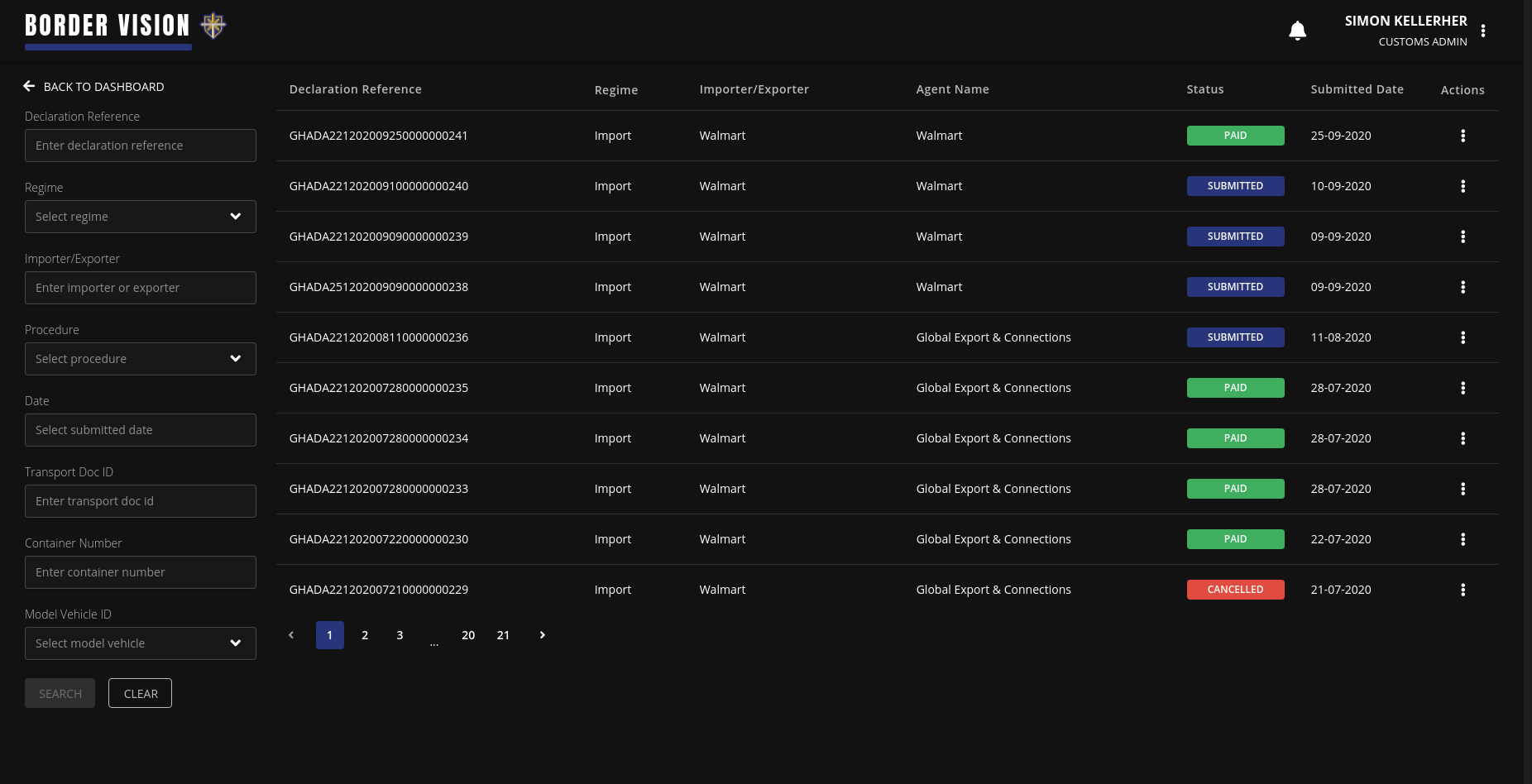The width and height of the screenshot is (1532, 784).
Task: Open actions menu for declaration ending 0236
Action: coord(1463,337)
